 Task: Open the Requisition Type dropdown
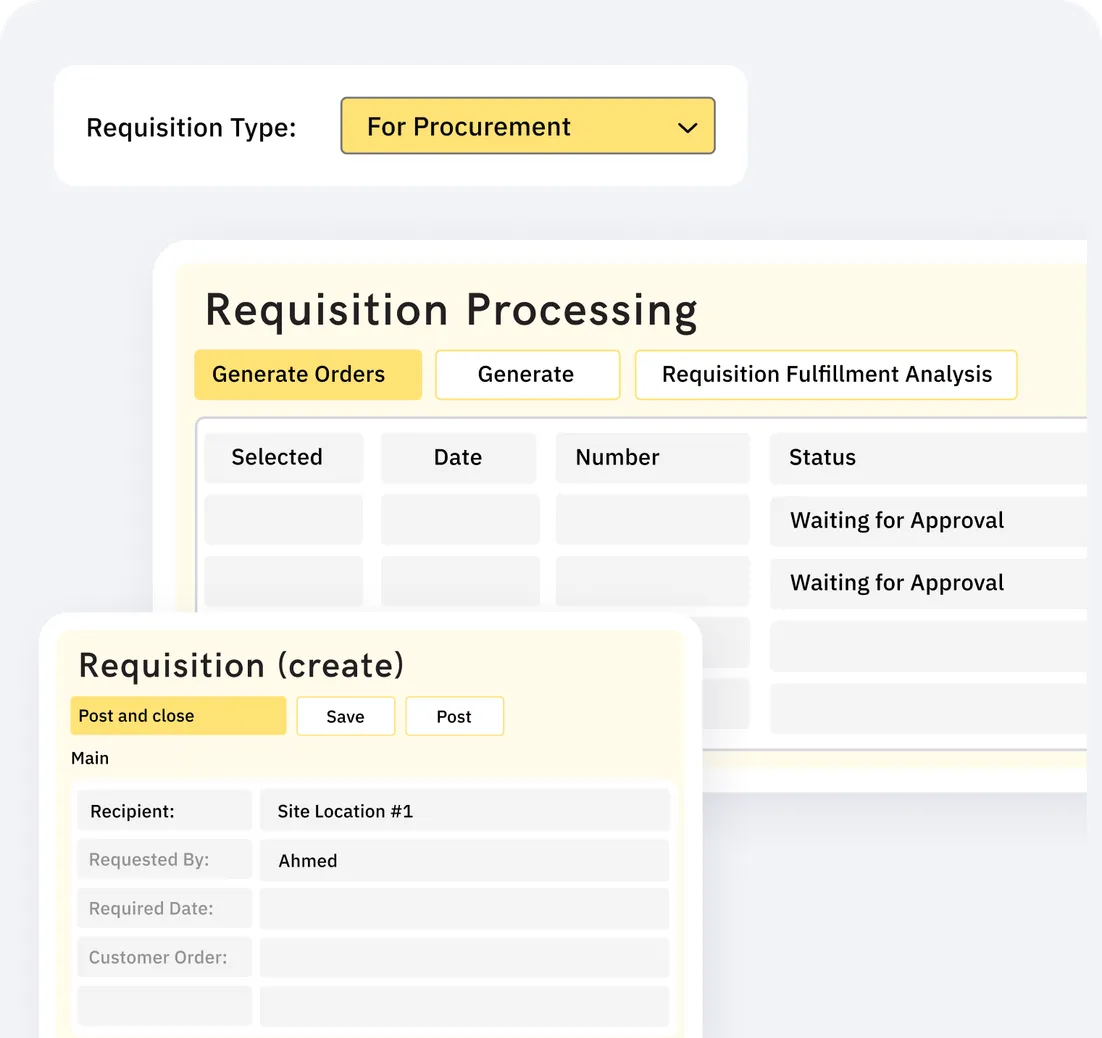pyautogui.click(x=528, y=126)
